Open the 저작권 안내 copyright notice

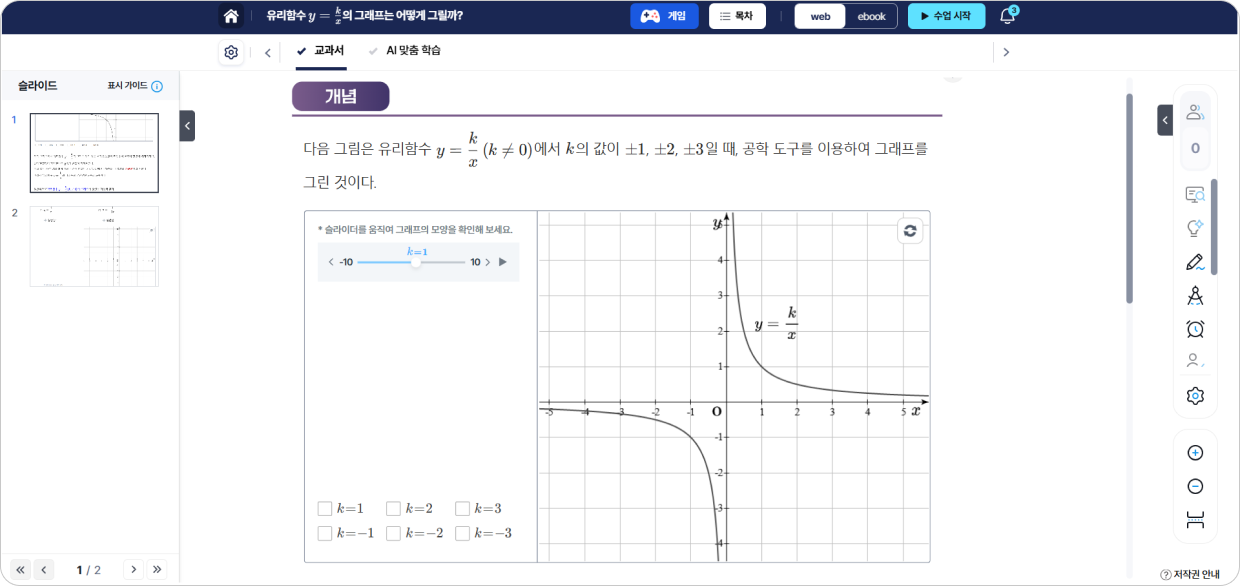click(x=1190, y=575)
